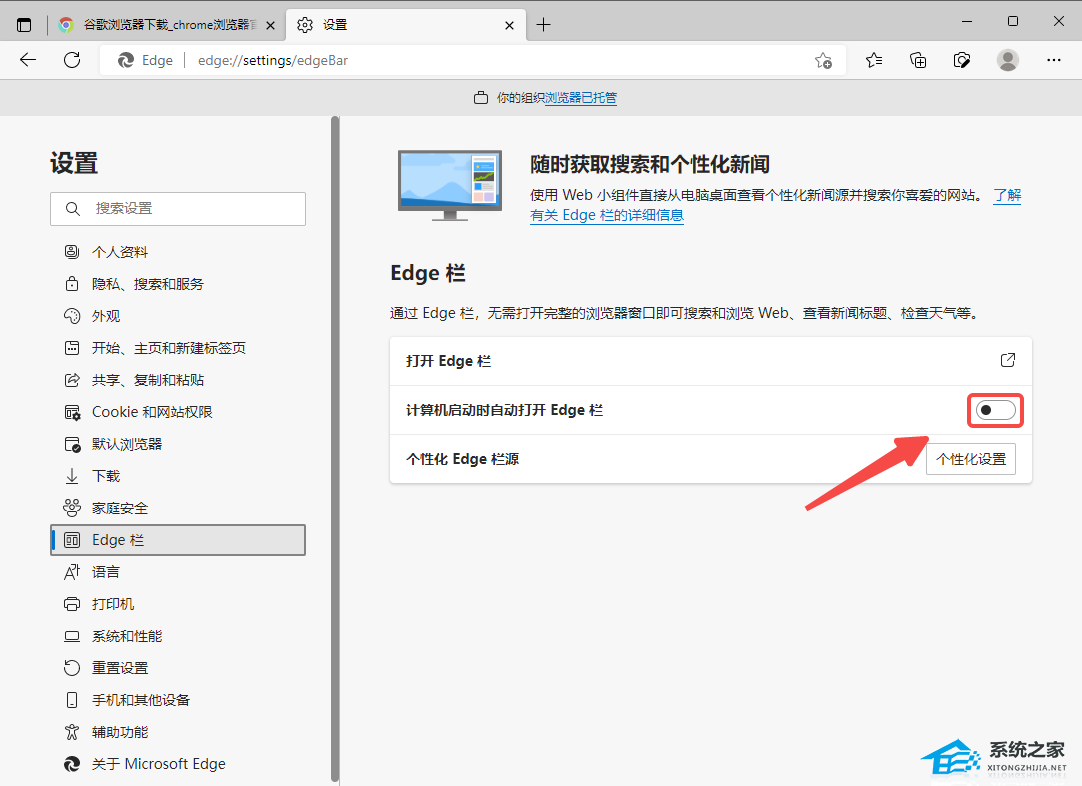Click the 个性化设置 button

click(x=970, y=459)
